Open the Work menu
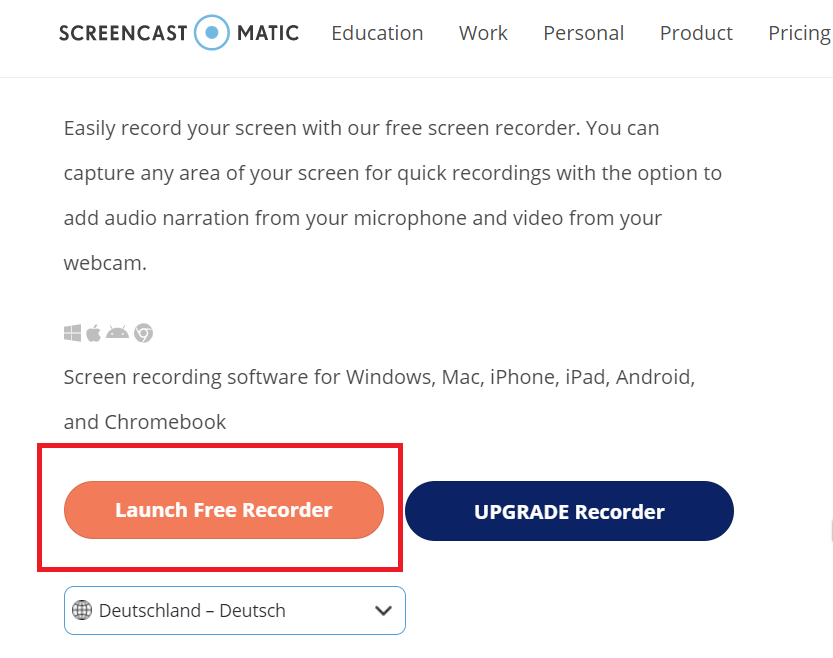 pyautogui.click(x=483, y=33)
